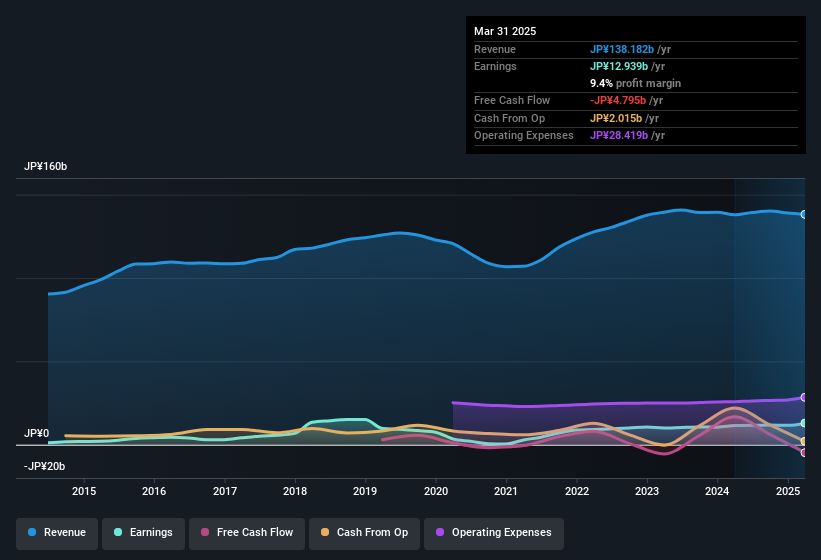Click the 2020 x-axis label

(x=436, y=491)
